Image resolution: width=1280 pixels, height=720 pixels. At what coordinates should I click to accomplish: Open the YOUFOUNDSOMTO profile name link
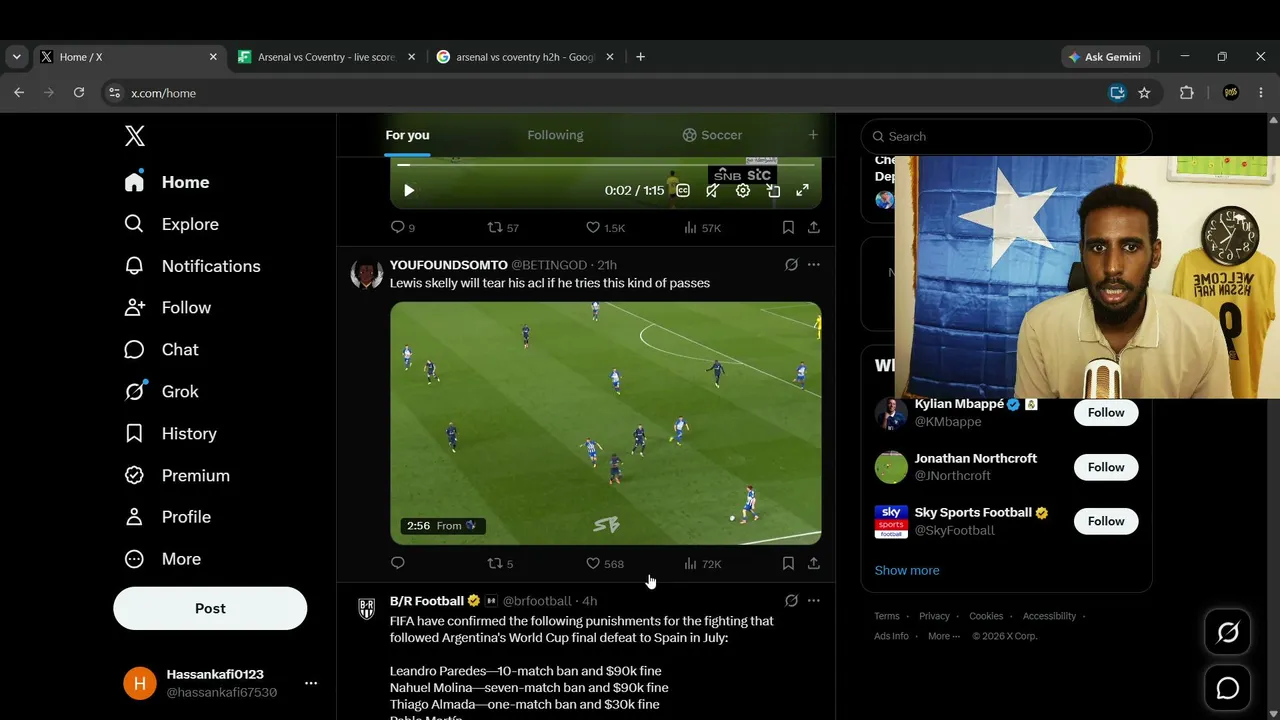coord(449,265)
